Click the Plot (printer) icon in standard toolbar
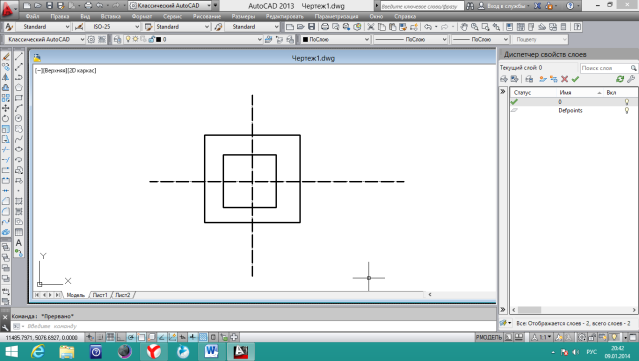 click(325, 27)
